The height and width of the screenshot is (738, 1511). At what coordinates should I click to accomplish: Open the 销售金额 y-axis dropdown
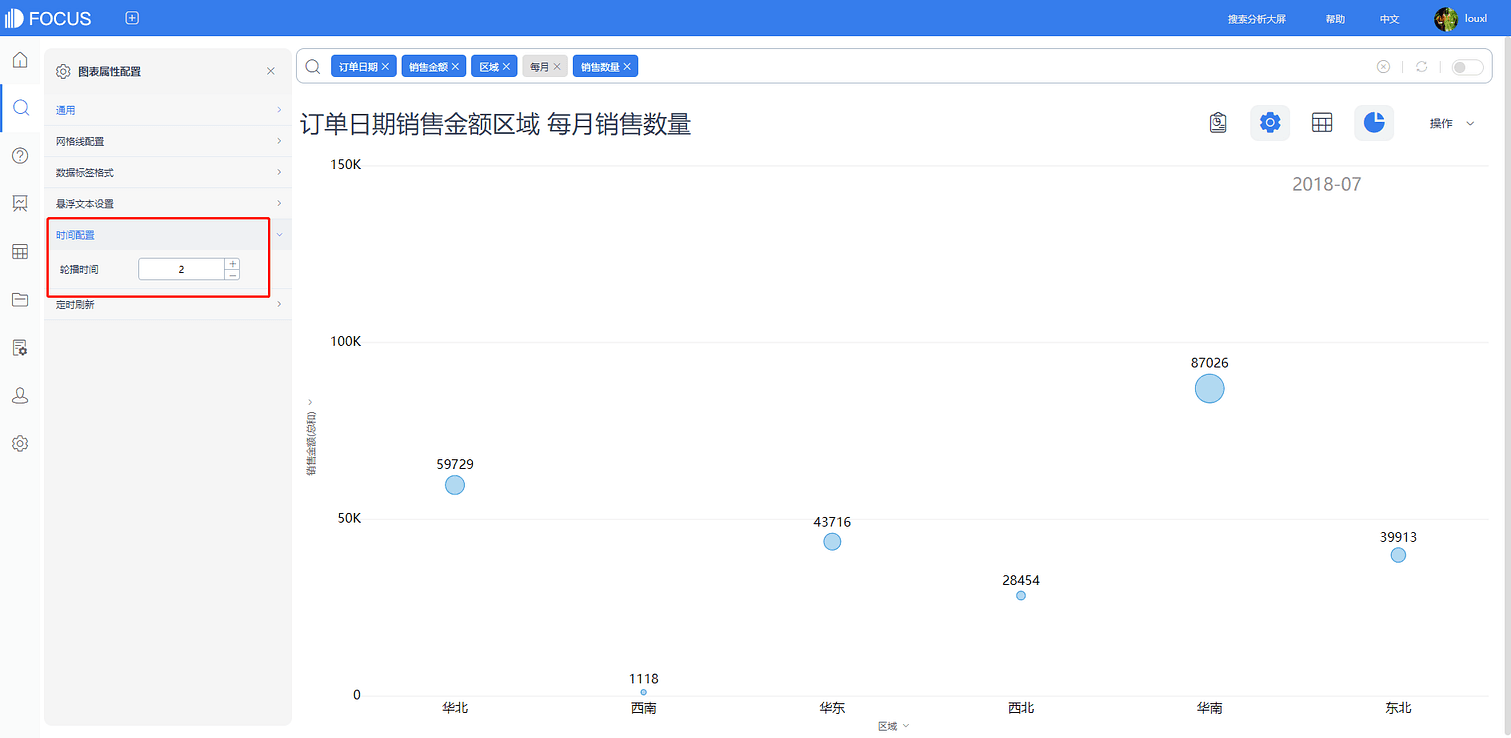pos(311,436)
